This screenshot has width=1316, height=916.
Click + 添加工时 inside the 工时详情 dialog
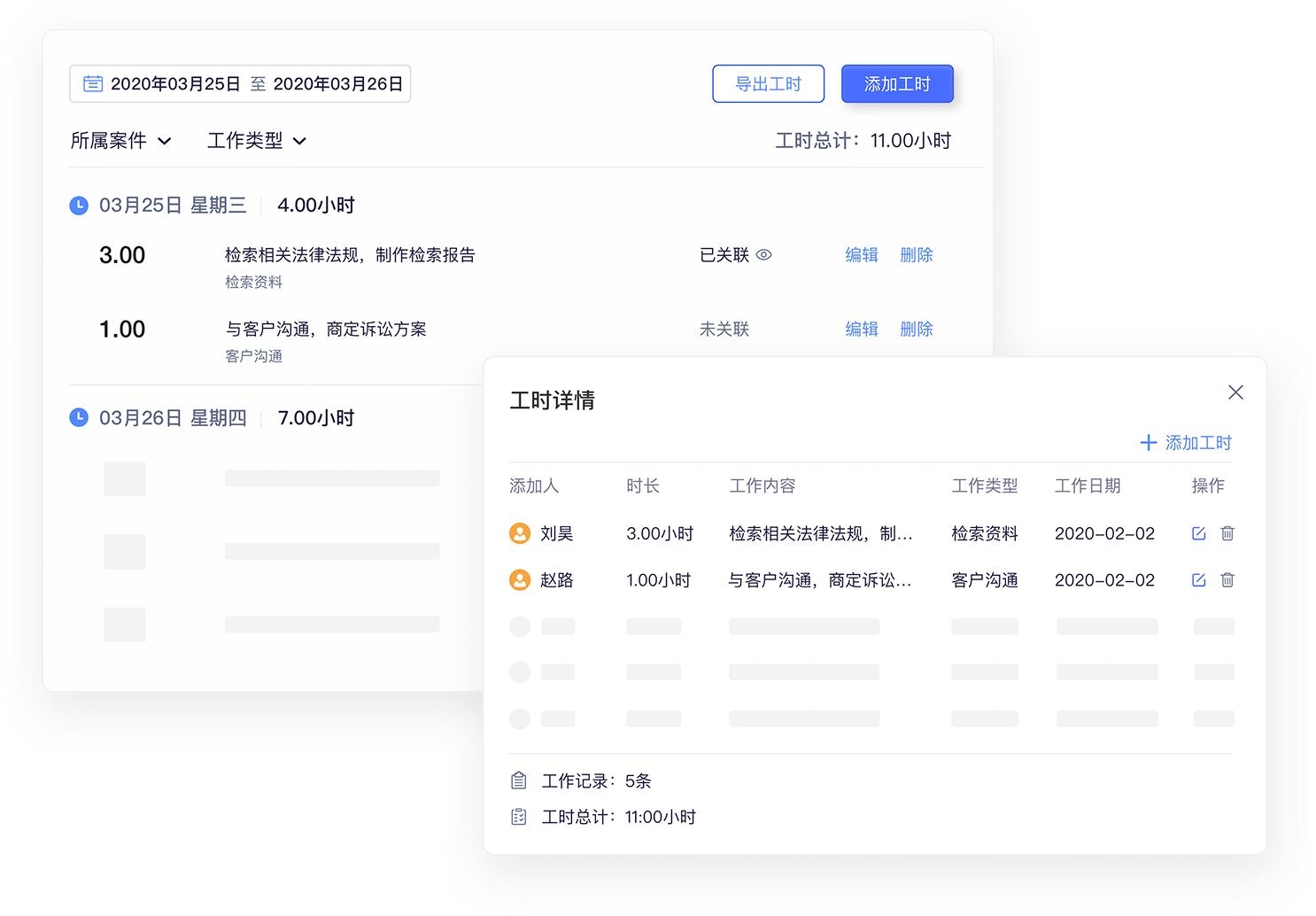1186,442
